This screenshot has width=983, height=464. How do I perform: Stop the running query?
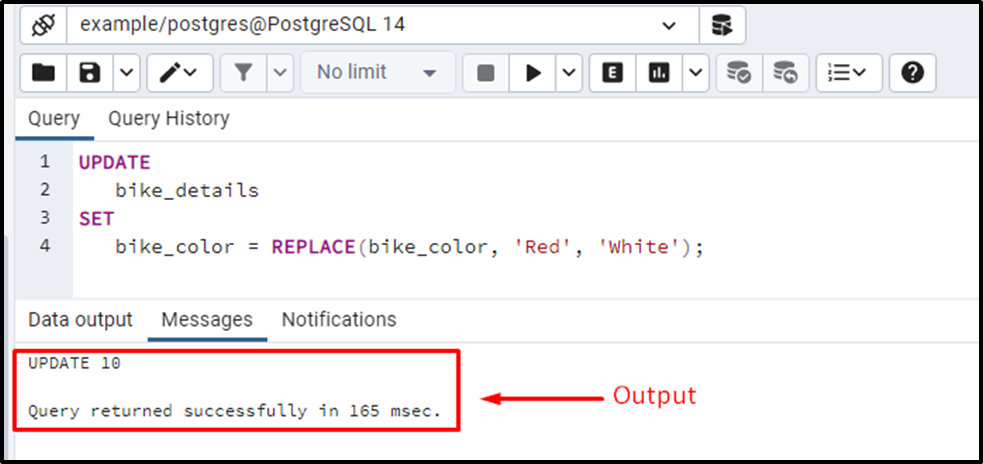(x=486, y=73)
